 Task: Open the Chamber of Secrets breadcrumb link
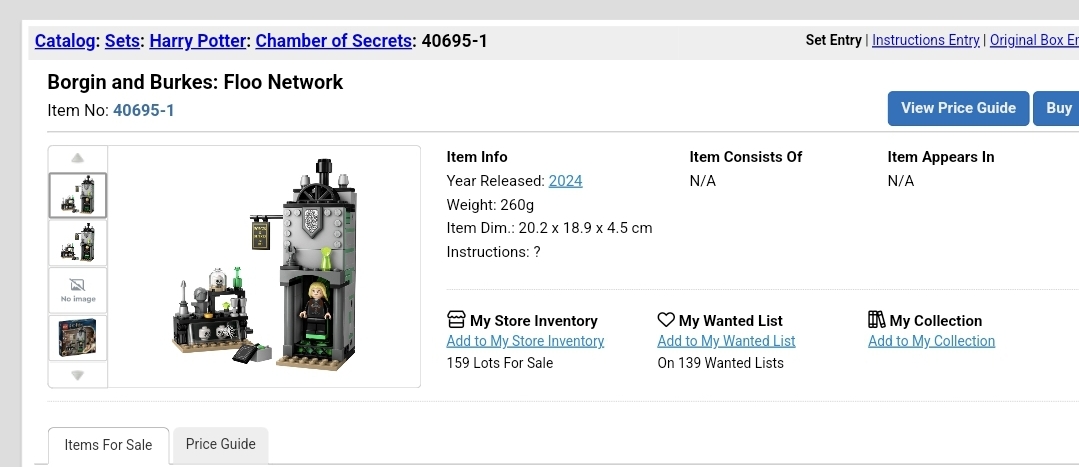(334, 41)
